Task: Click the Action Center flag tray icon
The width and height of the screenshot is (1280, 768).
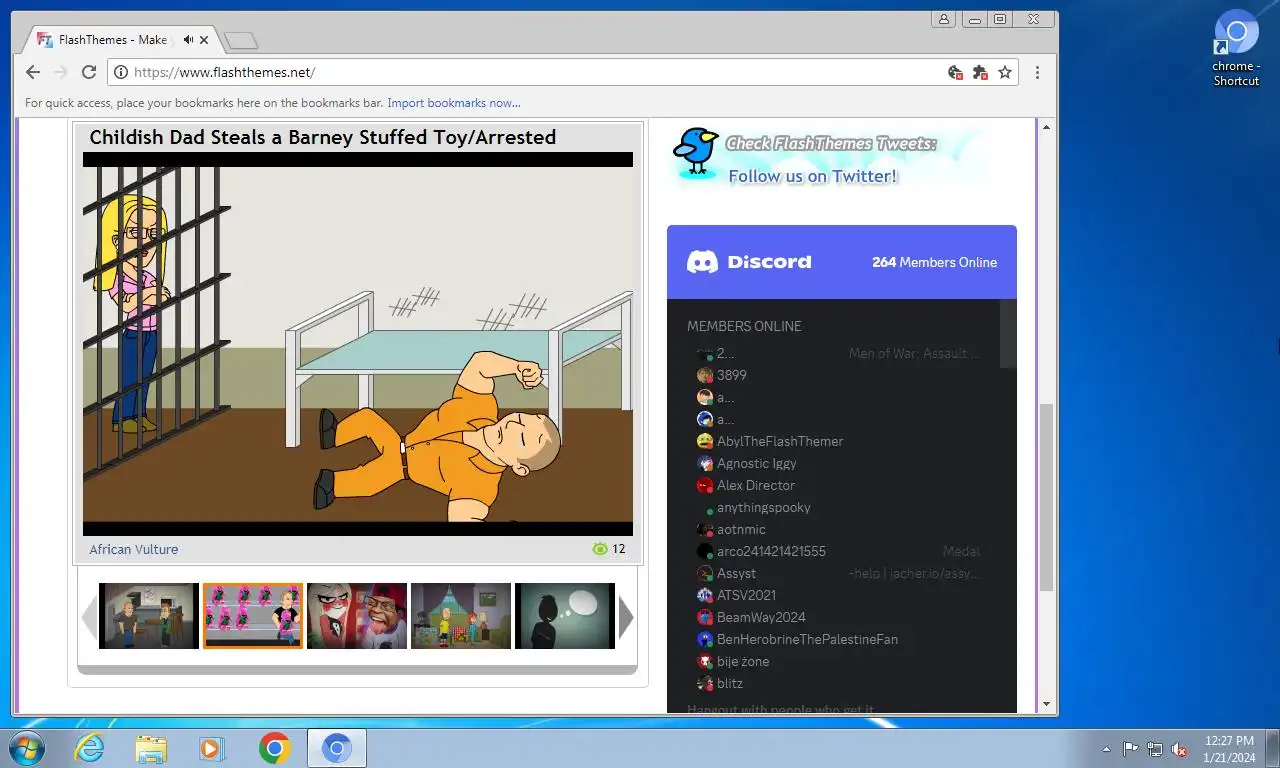Action: (1130, 749)
